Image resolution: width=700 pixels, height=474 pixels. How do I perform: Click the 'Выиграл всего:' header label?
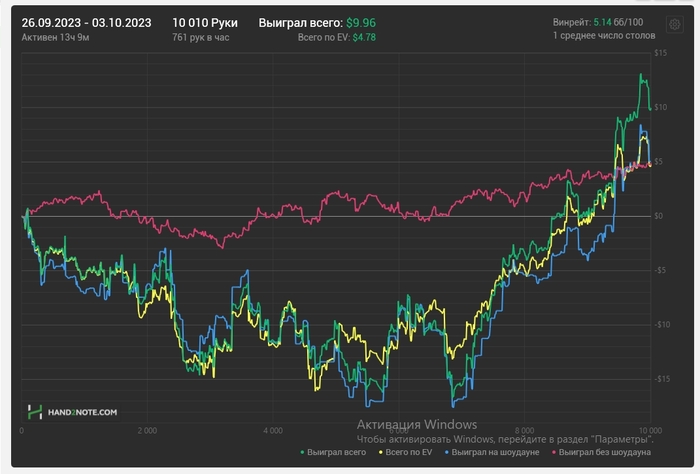point(301,23)
